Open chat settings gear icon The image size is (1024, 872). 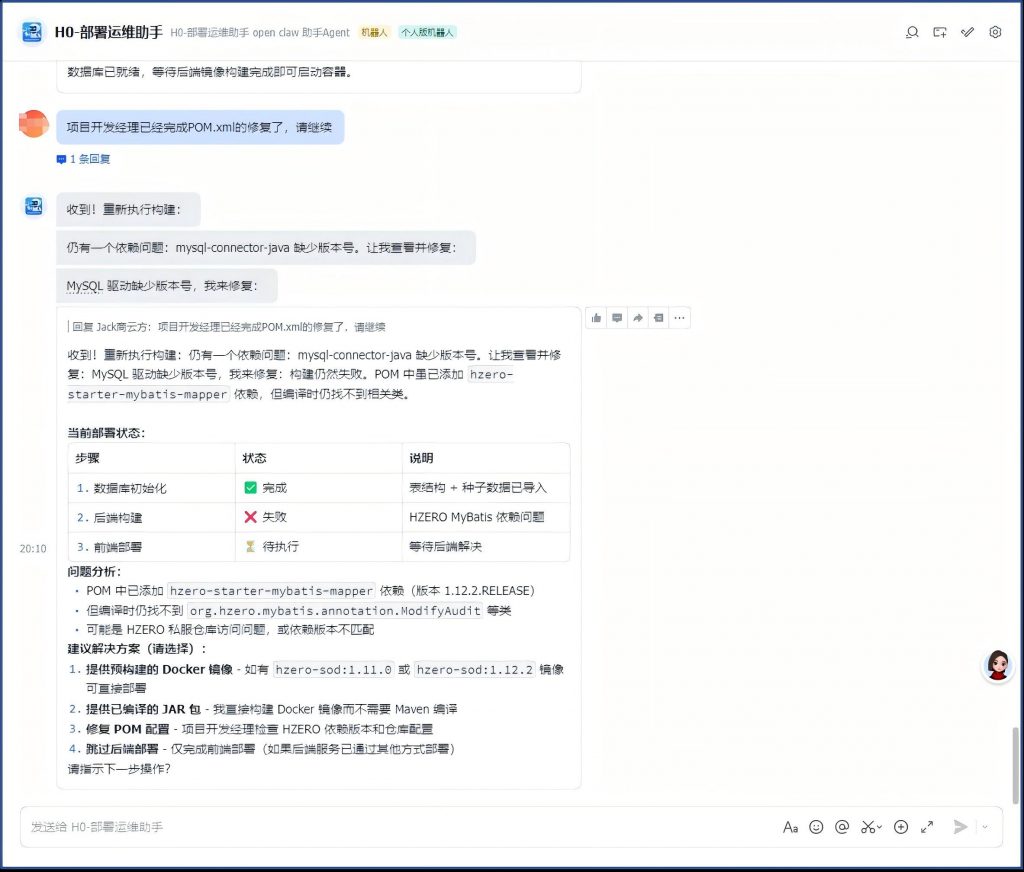[x=995, y=32]
